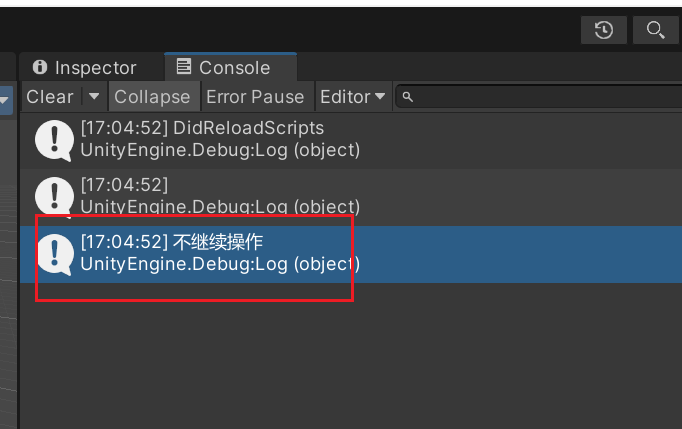Click log icon of 不继续操作 entry
682x429 pixels.
click(x=54, y=254)
